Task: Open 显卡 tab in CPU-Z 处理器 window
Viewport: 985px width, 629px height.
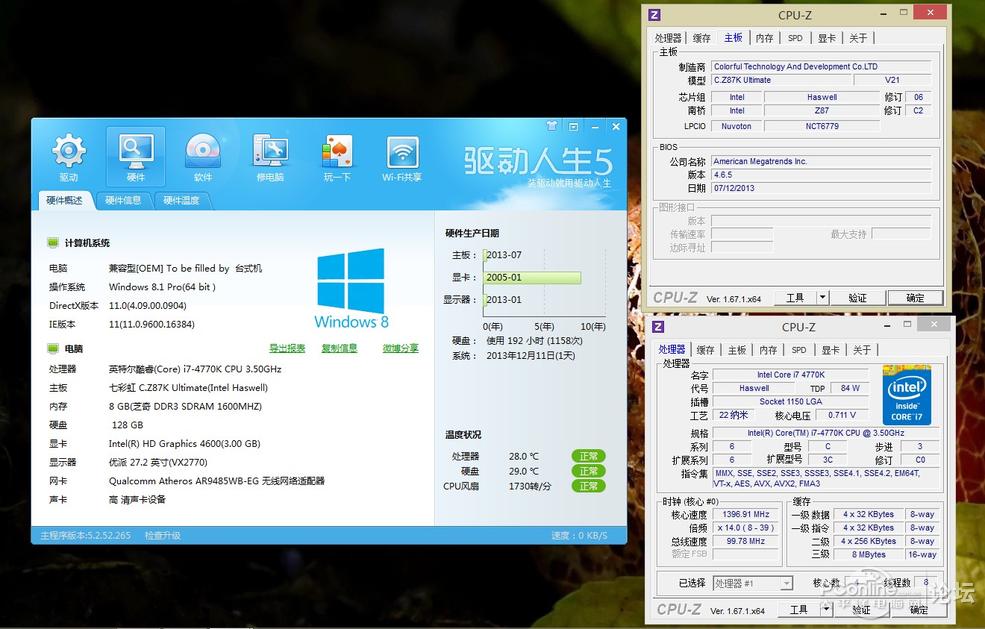Action: click(x=830, y=350)
